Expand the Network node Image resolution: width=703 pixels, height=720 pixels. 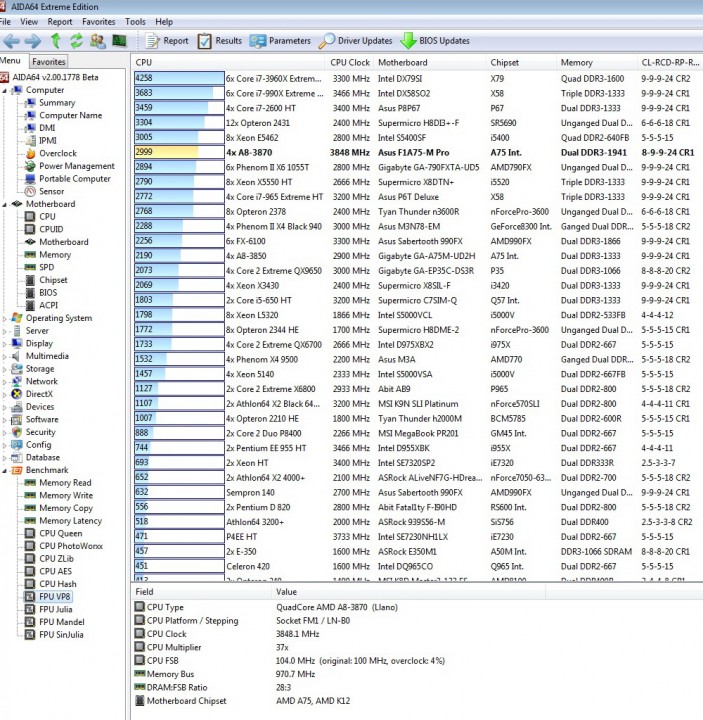(x=5, y=382)
